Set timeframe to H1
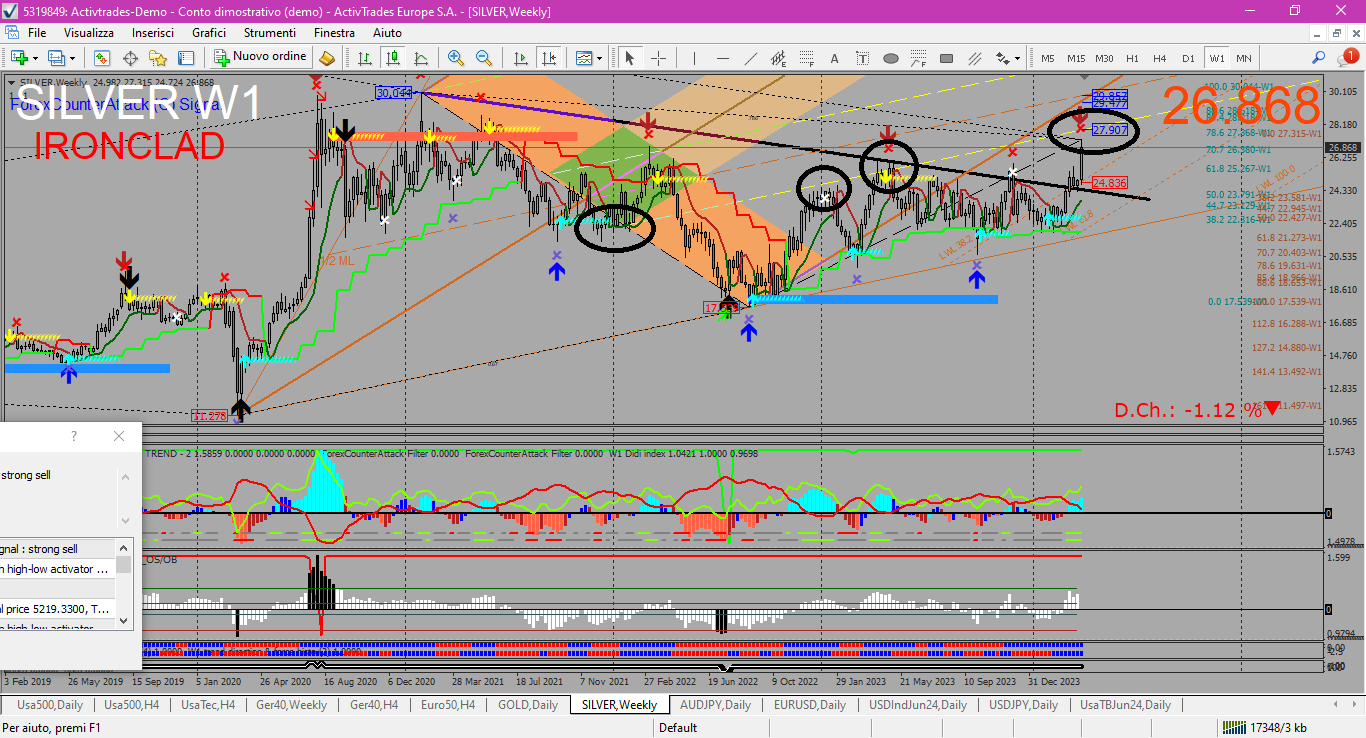1366x738 pixels. click(x=1132, y=58)
